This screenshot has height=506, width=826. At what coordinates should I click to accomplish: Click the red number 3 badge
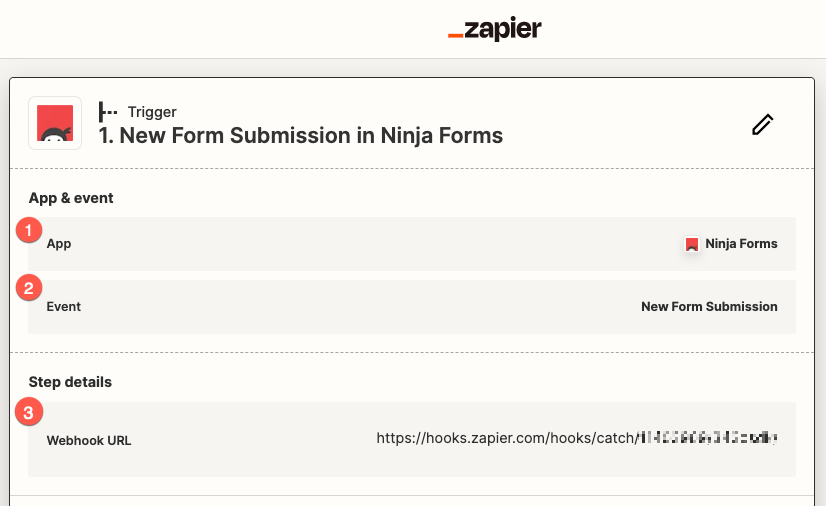tap(30, 411)
